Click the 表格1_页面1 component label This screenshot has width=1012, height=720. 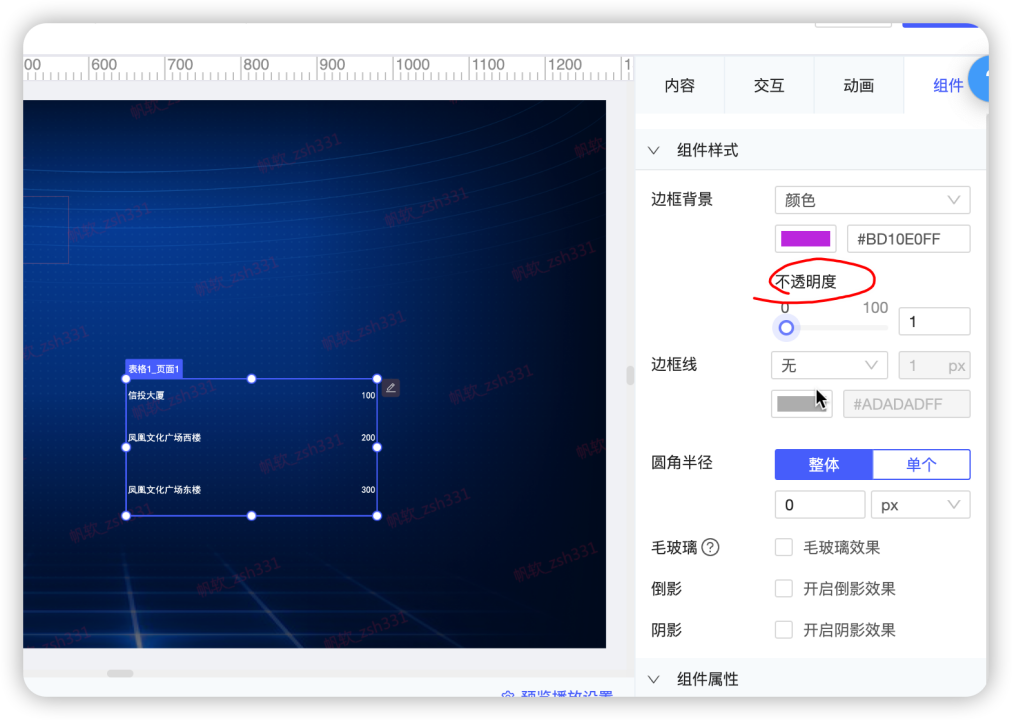click(154, 369)
